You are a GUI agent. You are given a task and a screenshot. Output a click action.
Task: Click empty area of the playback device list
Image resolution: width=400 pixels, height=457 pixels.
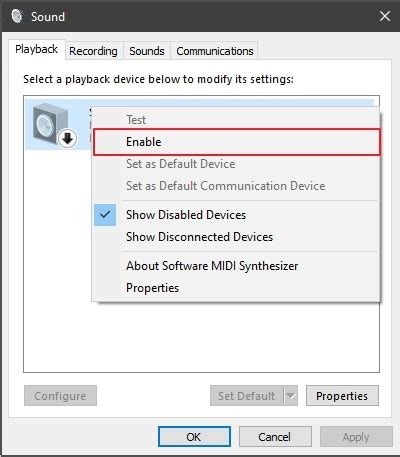(x=201, y=337)
